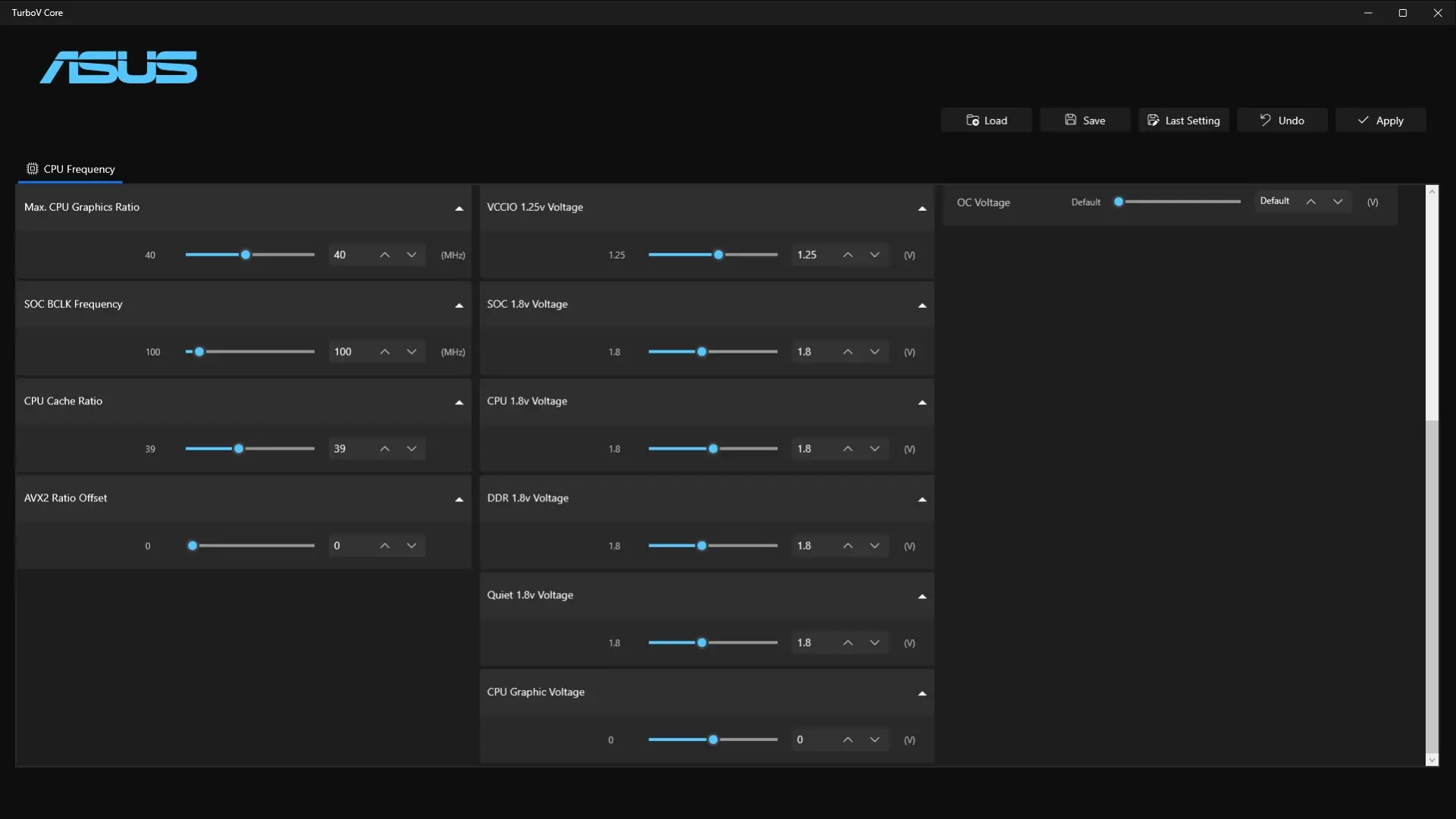1456x819 pixels.
Task: Collapse the CPU Graphic Voltage section
Action: (922, 693)
